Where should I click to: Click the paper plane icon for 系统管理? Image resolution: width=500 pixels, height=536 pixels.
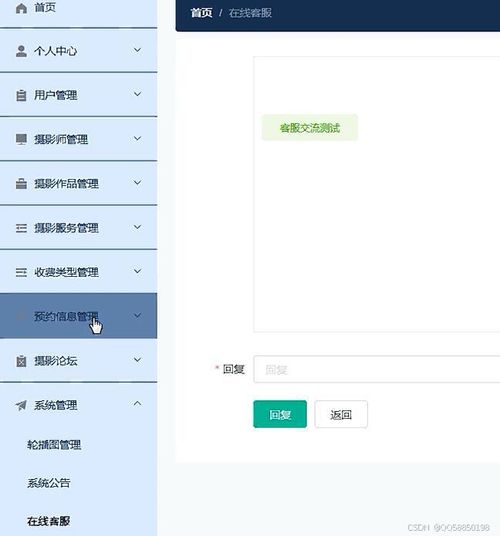tap(21, 405)
